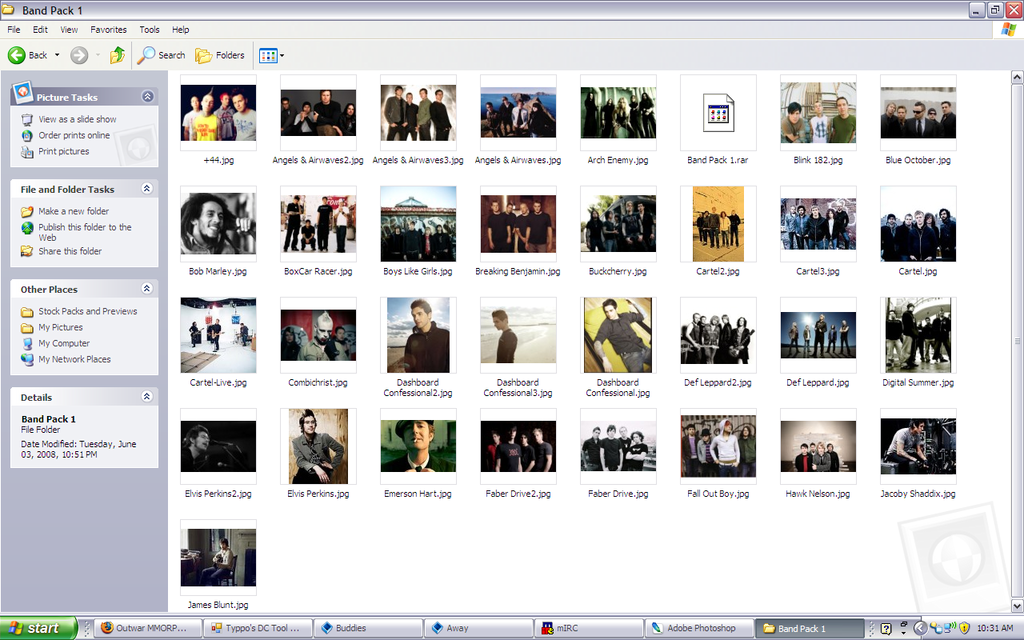1024x640 pixels.
Task: Open Stock Packs and Previews link
Action: tap(88, 312)
